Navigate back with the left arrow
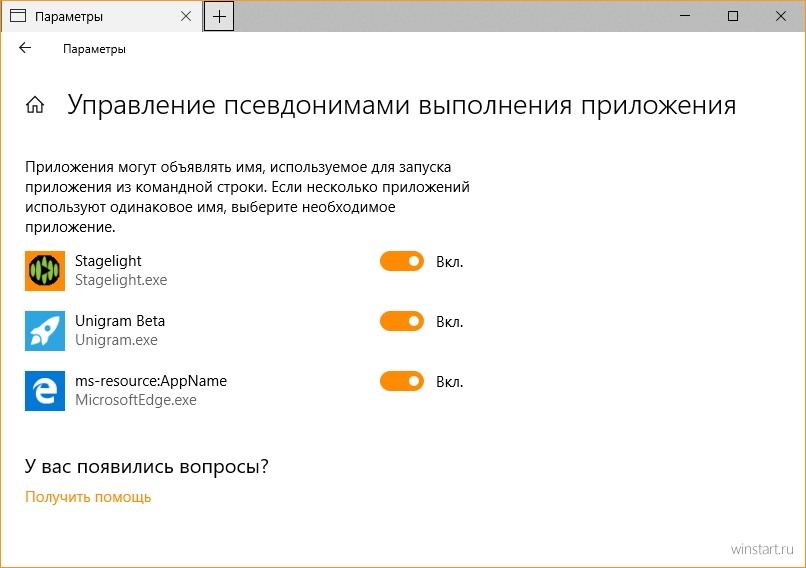 pos(25,48)
